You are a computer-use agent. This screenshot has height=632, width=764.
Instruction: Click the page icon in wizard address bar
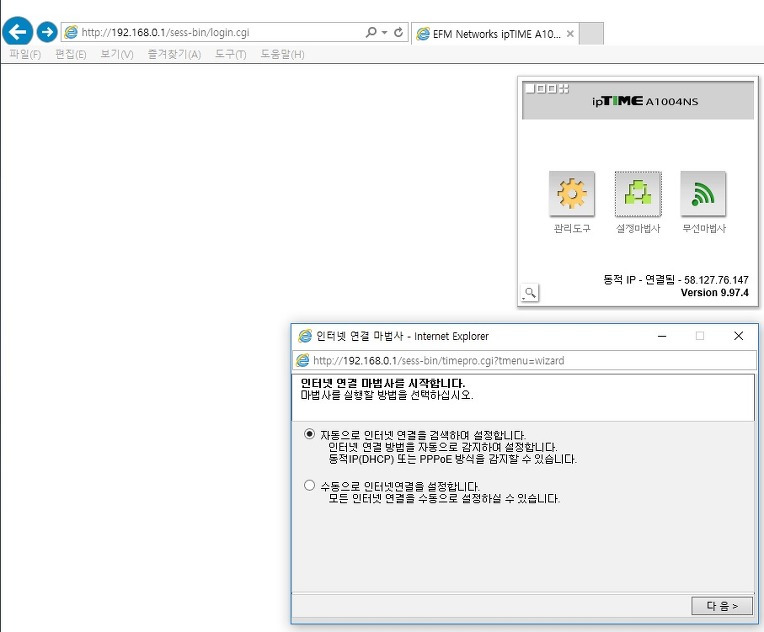[303, 361]
